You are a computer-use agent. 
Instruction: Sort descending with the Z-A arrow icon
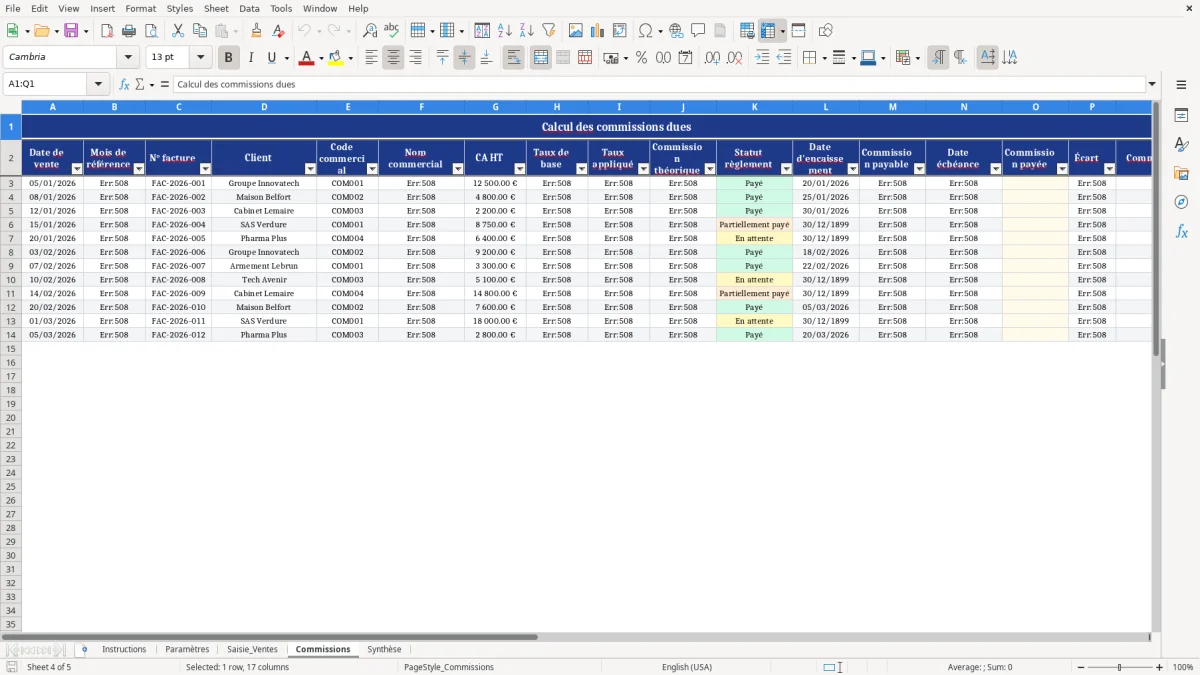pos(526,31)
